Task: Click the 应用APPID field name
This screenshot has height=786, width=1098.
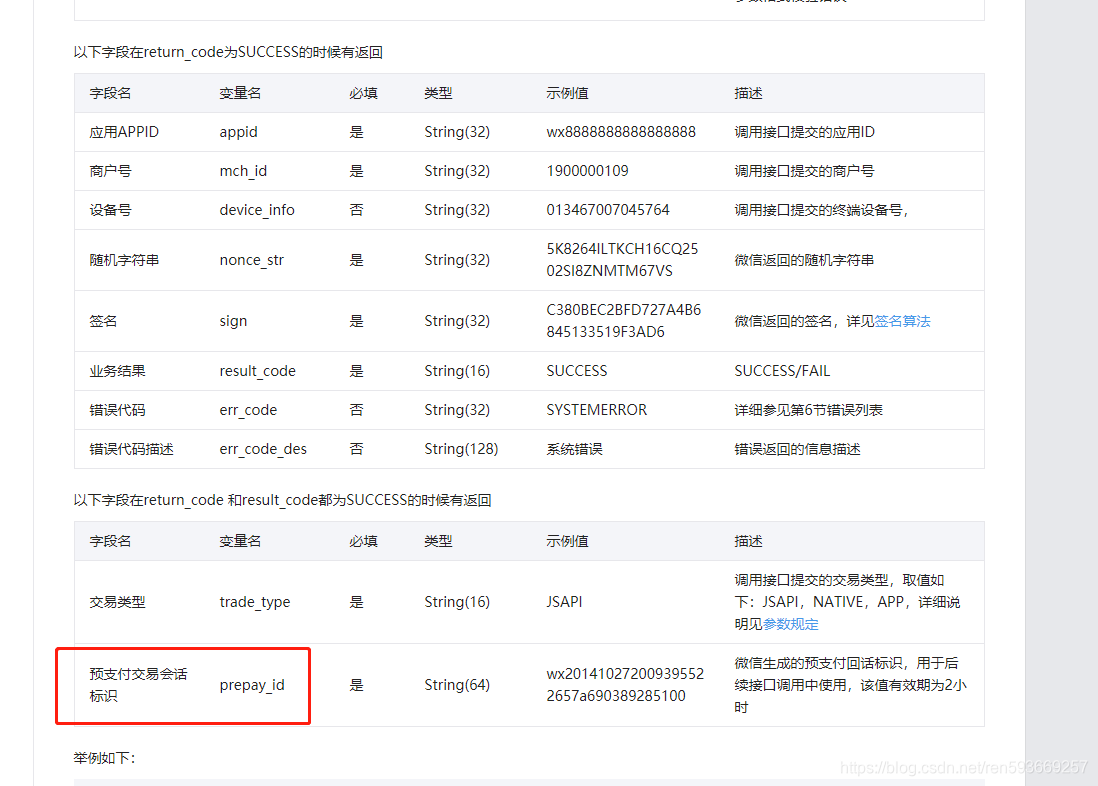Action: tap(124, 132)
